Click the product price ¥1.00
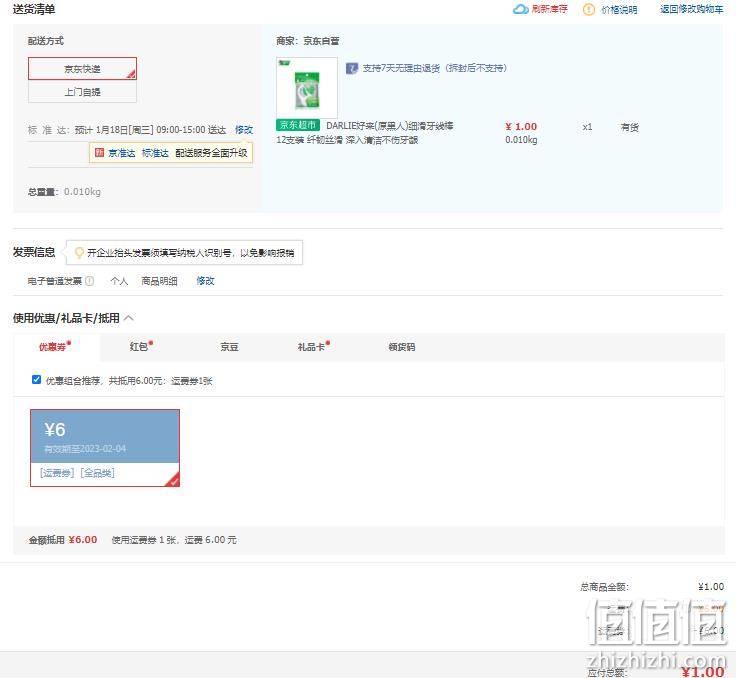This screenshot has height=678, width=736. [x=521, y=126]
